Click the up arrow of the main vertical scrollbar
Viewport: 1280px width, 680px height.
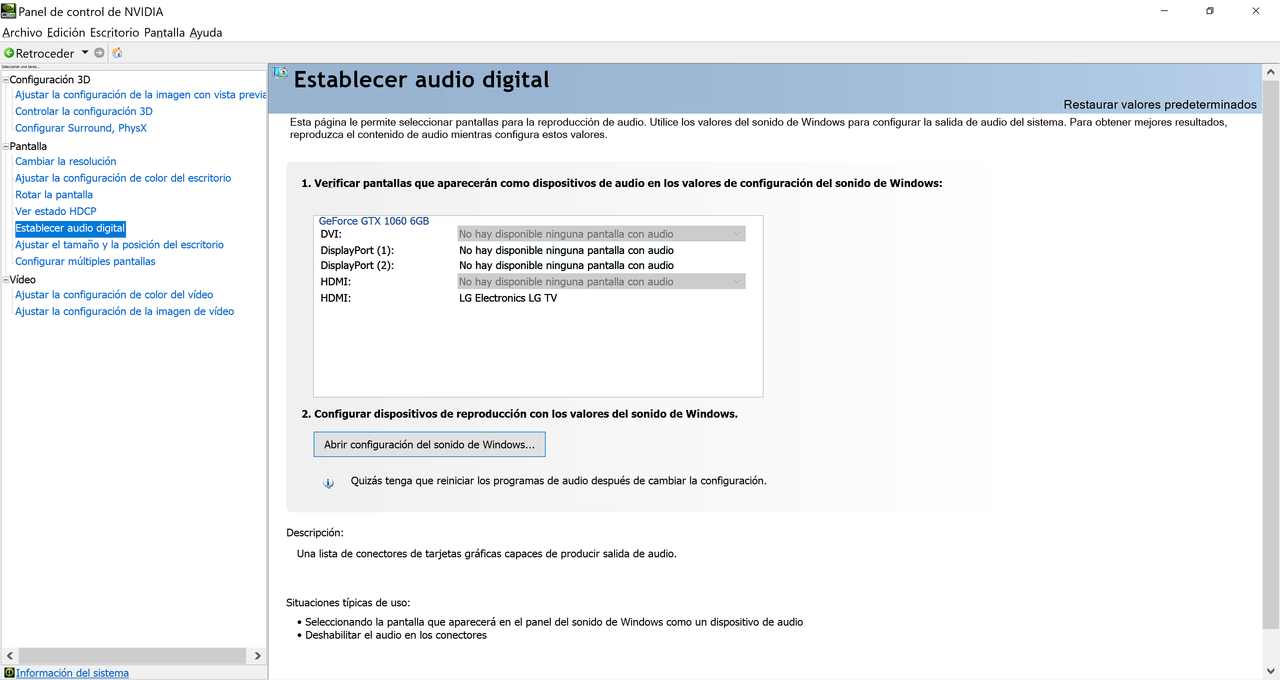[x=1271, y=72]
